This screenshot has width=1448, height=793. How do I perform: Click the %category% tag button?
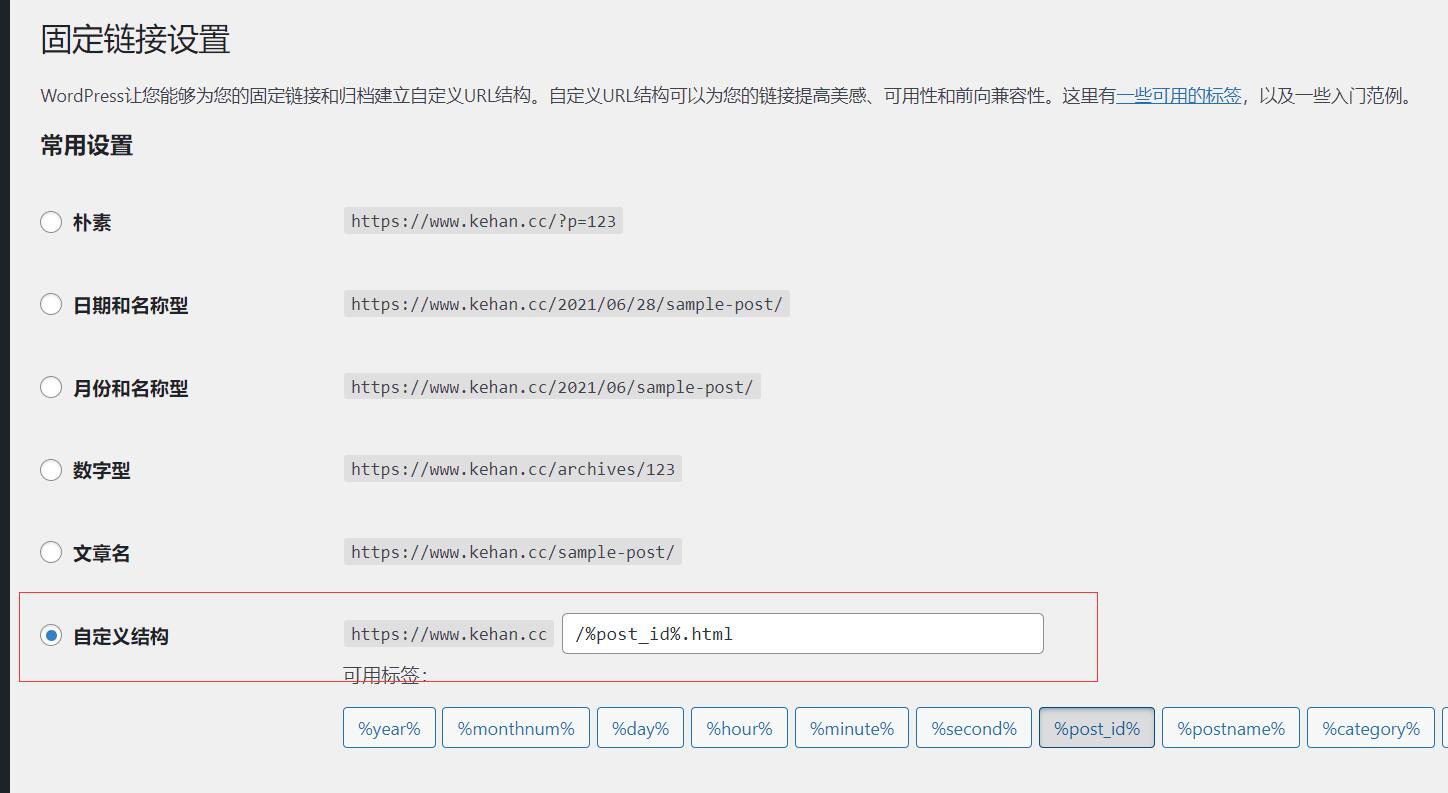[x=1370, y=728]
